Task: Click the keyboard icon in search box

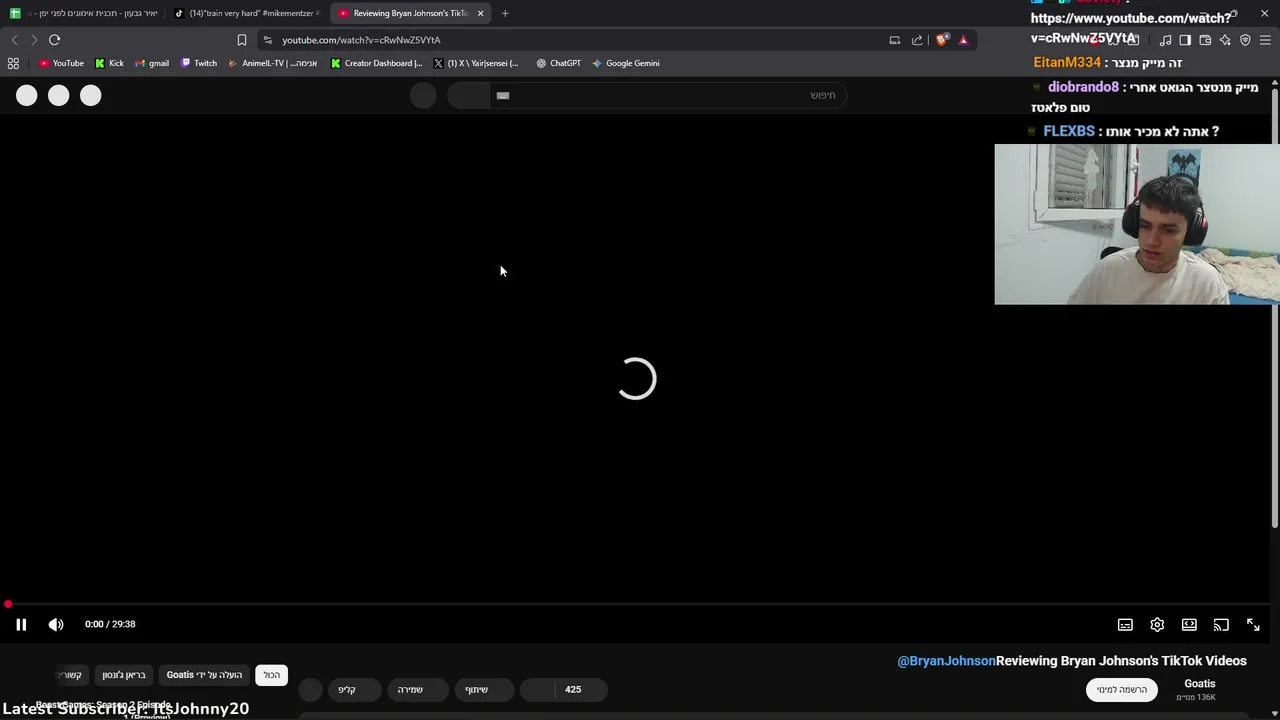Action: coord(503,95)
